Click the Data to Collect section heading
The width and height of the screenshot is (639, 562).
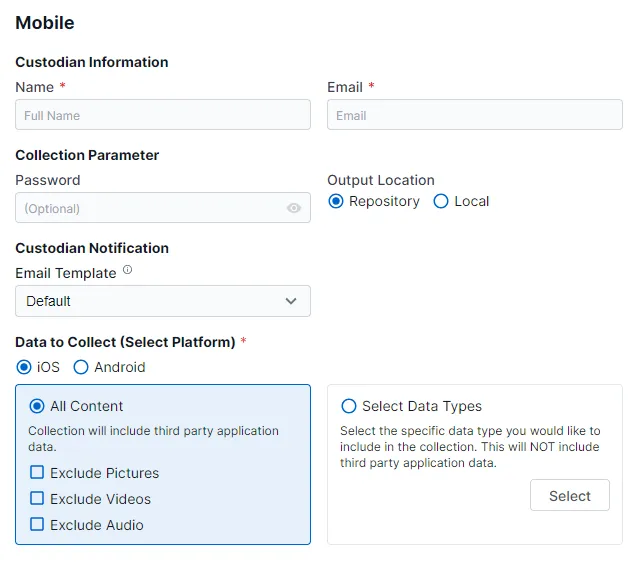click(x=125, y=342)
